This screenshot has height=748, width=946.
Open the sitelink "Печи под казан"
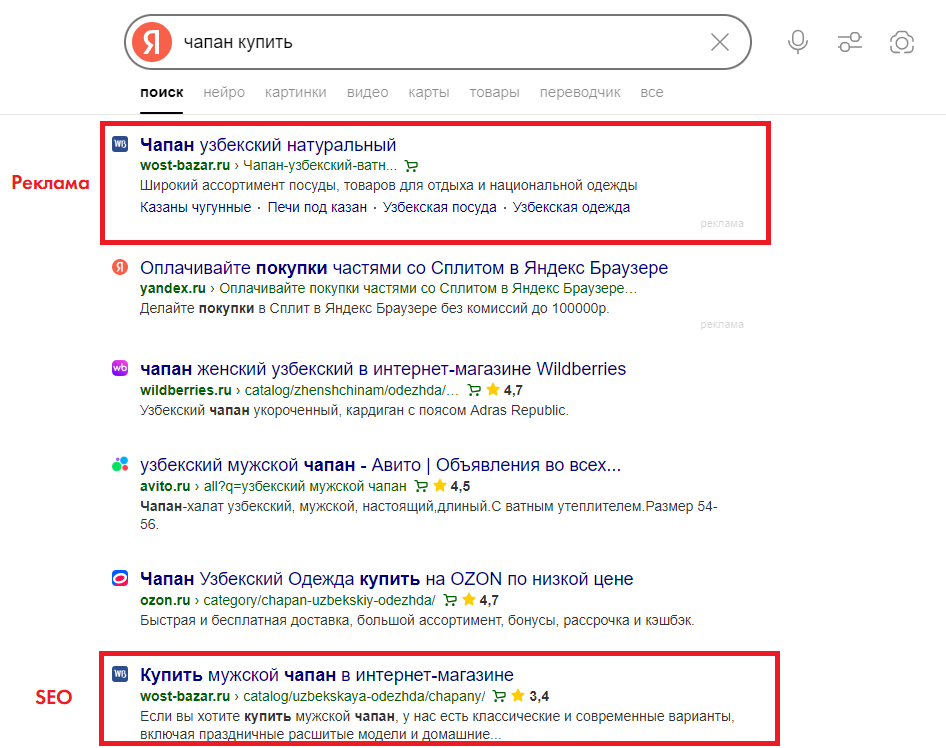click(317, 208)
